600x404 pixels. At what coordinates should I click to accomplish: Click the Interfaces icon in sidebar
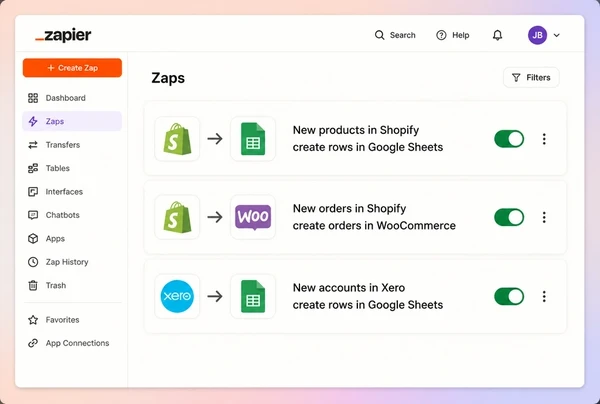(33, 192)
